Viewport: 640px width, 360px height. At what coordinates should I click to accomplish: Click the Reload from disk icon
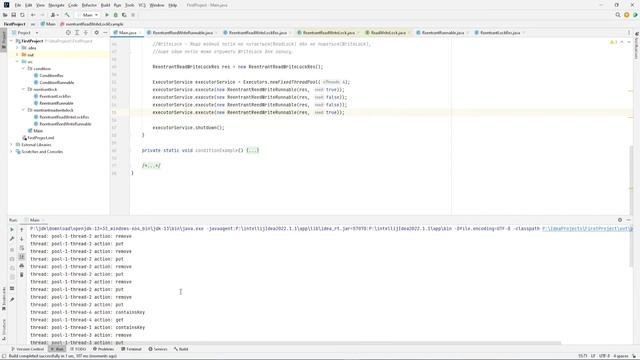tap(22, 15)
